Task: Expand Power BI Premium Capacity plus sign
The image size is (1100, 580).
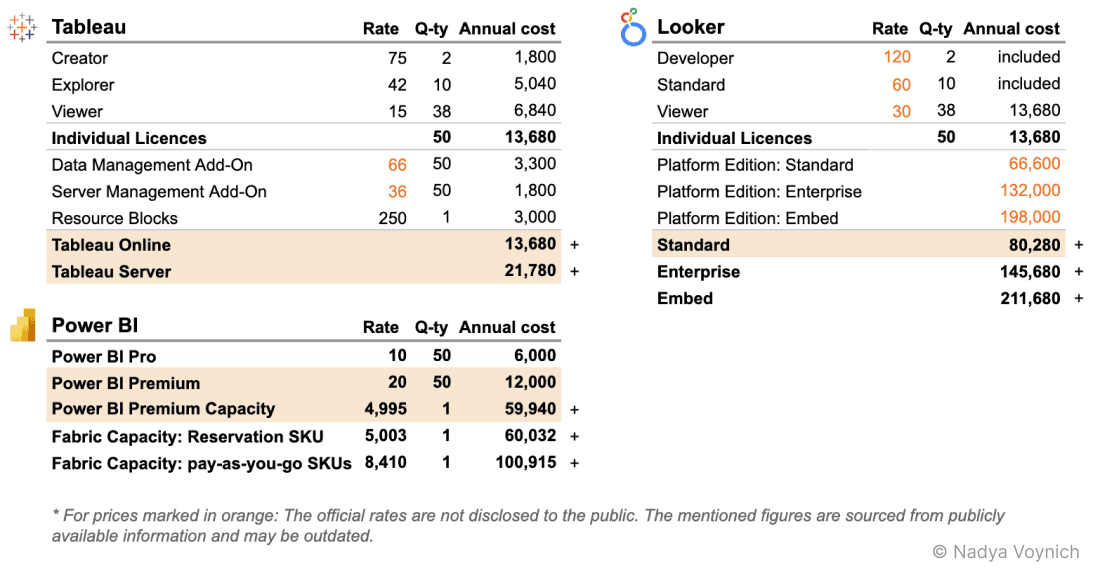Action: tap(574, 409)
